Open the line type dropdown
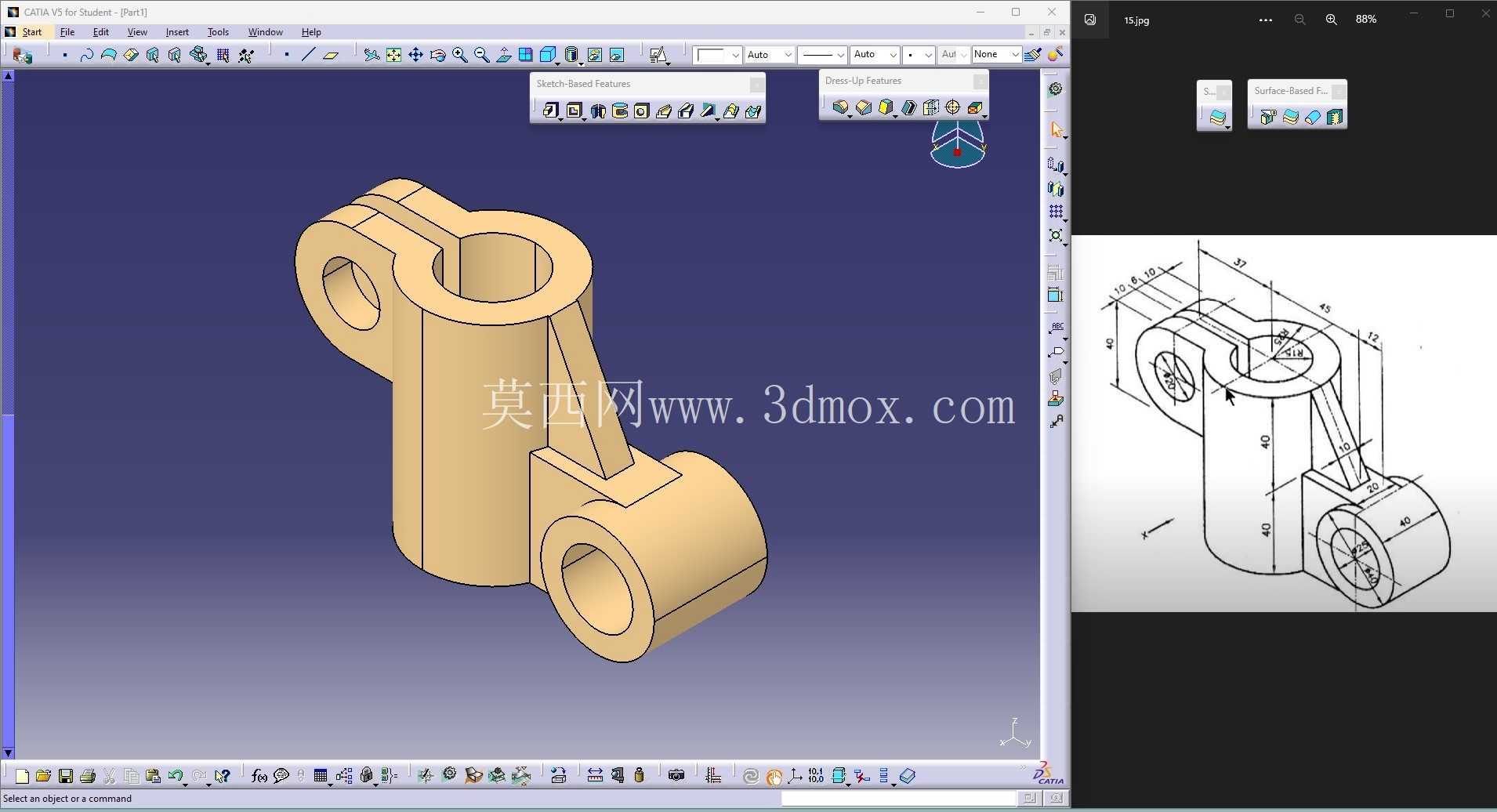Viewport: 1497px width, 812px height. 822,54
